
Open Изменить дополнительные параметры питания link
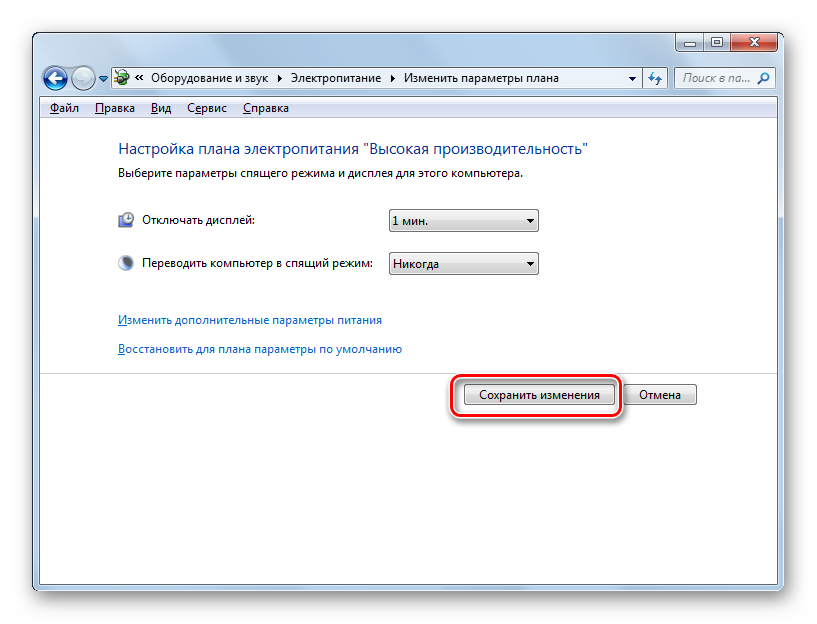(250, 320)
